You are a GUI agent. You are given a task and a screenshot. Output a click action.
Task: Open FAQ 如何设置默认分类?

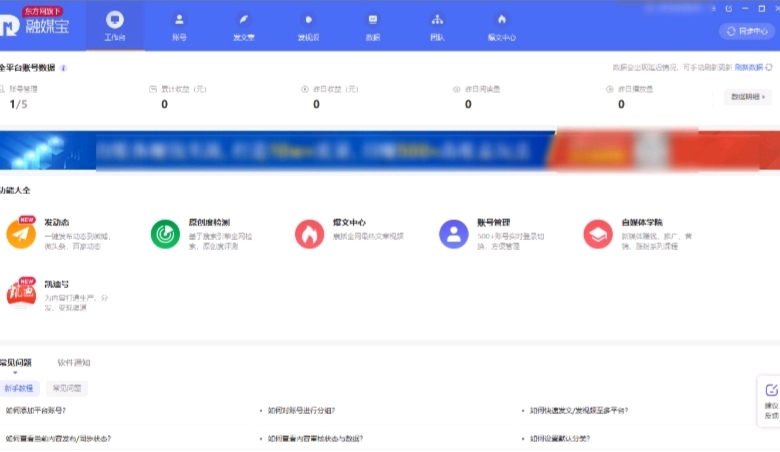tap(560, 439)
